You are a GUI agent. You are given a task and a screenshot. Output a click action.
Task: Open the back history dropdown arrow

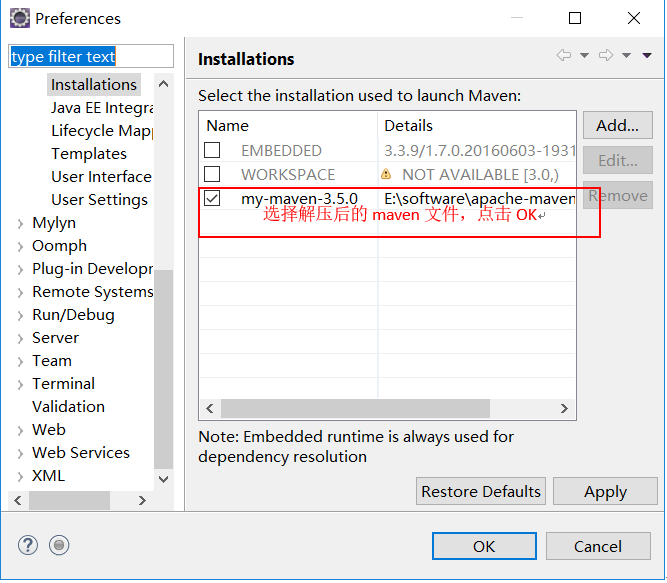click(x=585, y=55)
